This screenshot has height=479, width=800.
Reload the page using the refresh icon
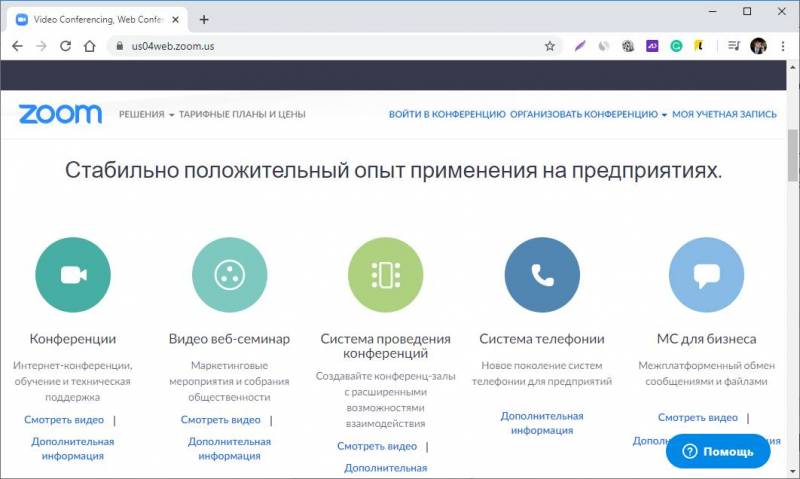tap(65, 46)
